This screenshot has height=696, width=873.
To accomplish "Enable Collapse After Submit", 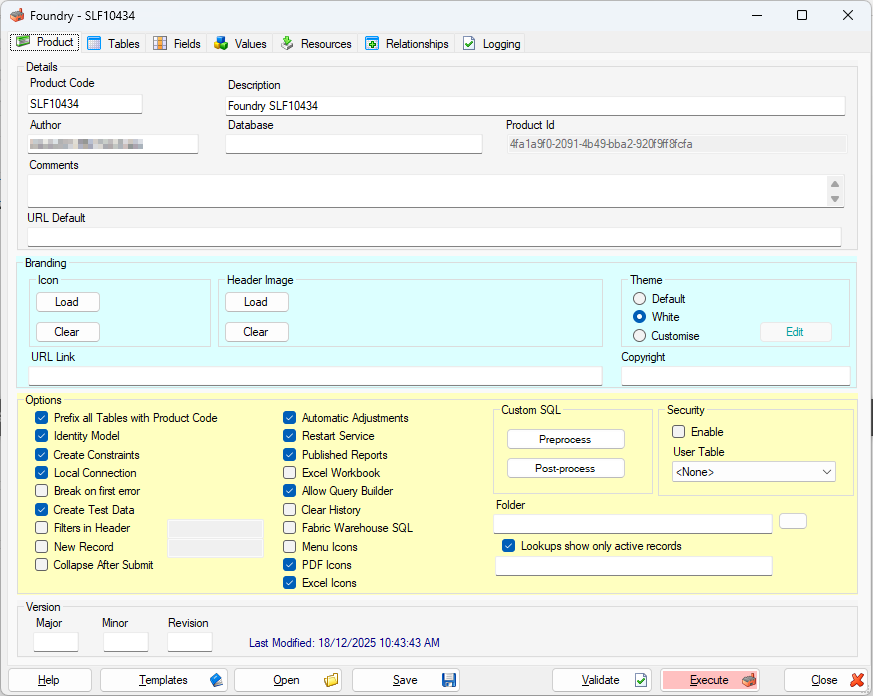I will pos(42,565).
